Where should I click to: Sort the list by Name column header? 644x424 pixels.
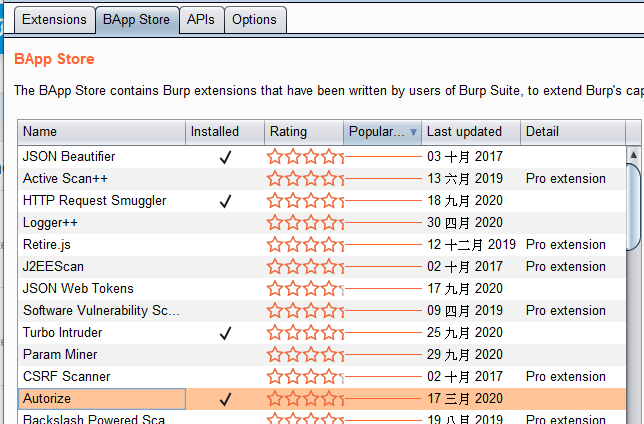100,132
